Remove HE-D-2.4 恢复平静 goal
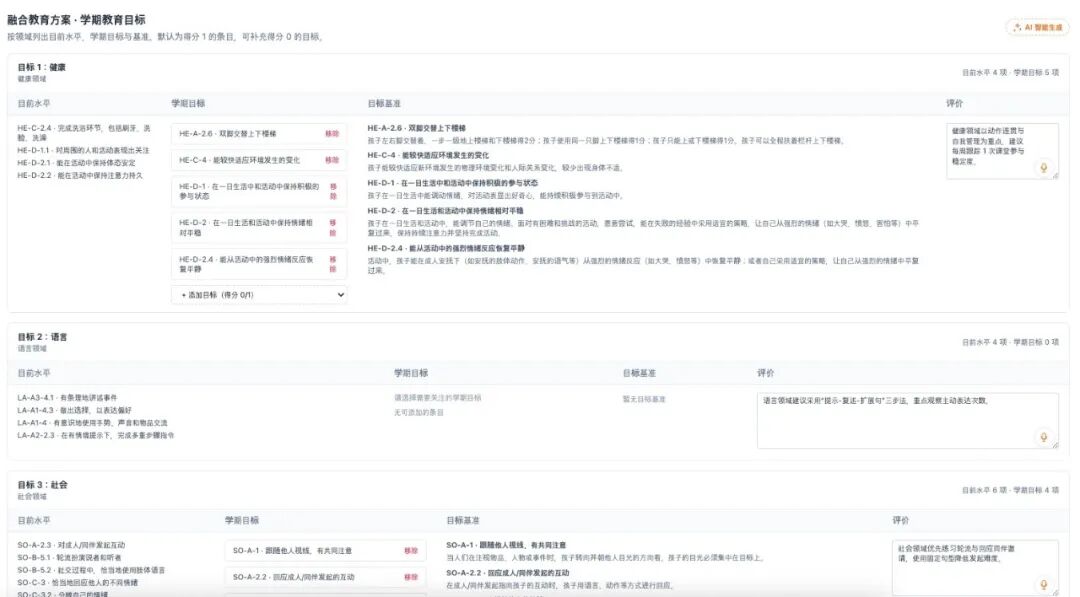Image resolution: width=1080 pixels, height=597 pixels. pyautogui.click(x=333, y=264)
